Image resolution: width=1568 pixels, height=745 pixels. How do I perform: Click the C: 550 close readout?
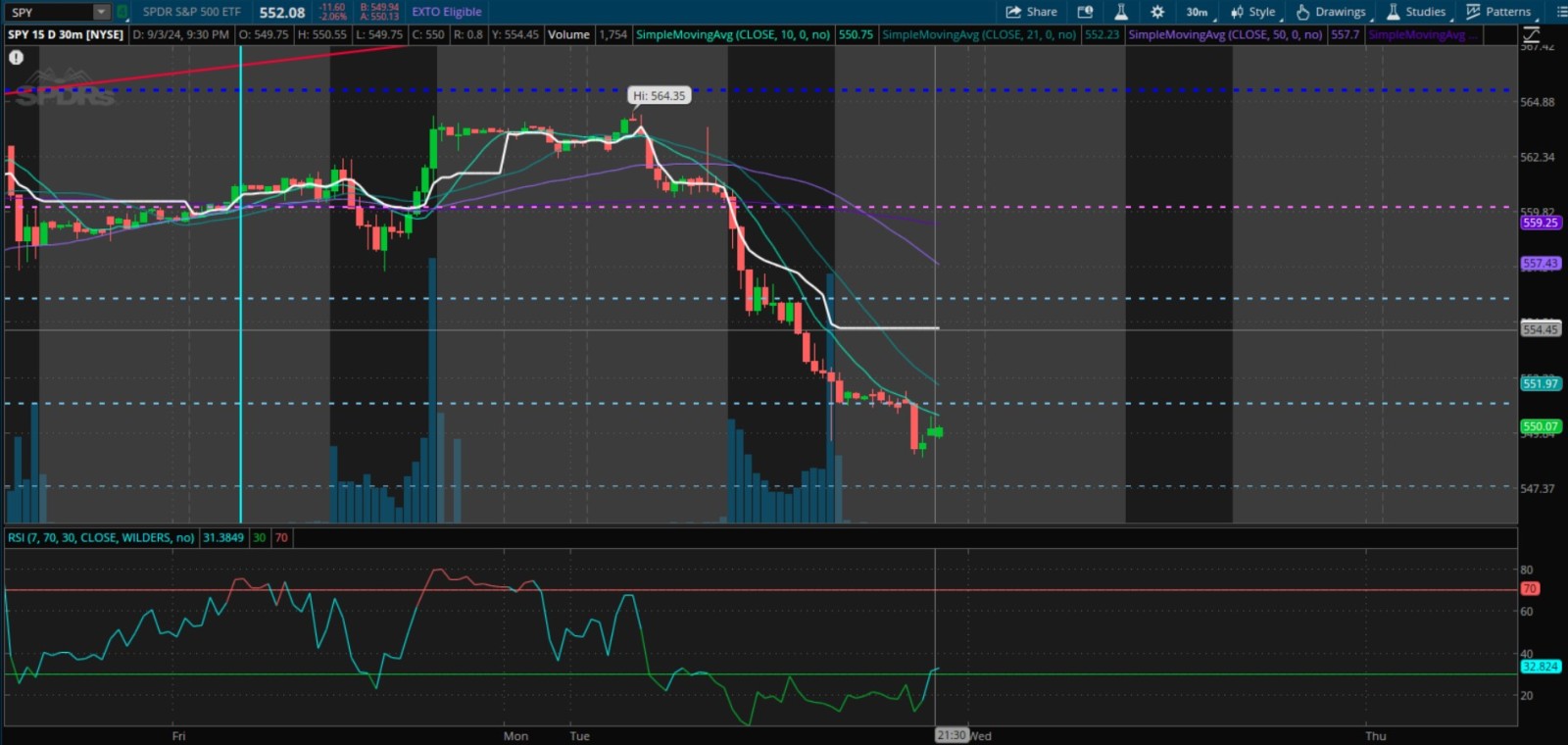pyautogui.click(x=428, y=34)
